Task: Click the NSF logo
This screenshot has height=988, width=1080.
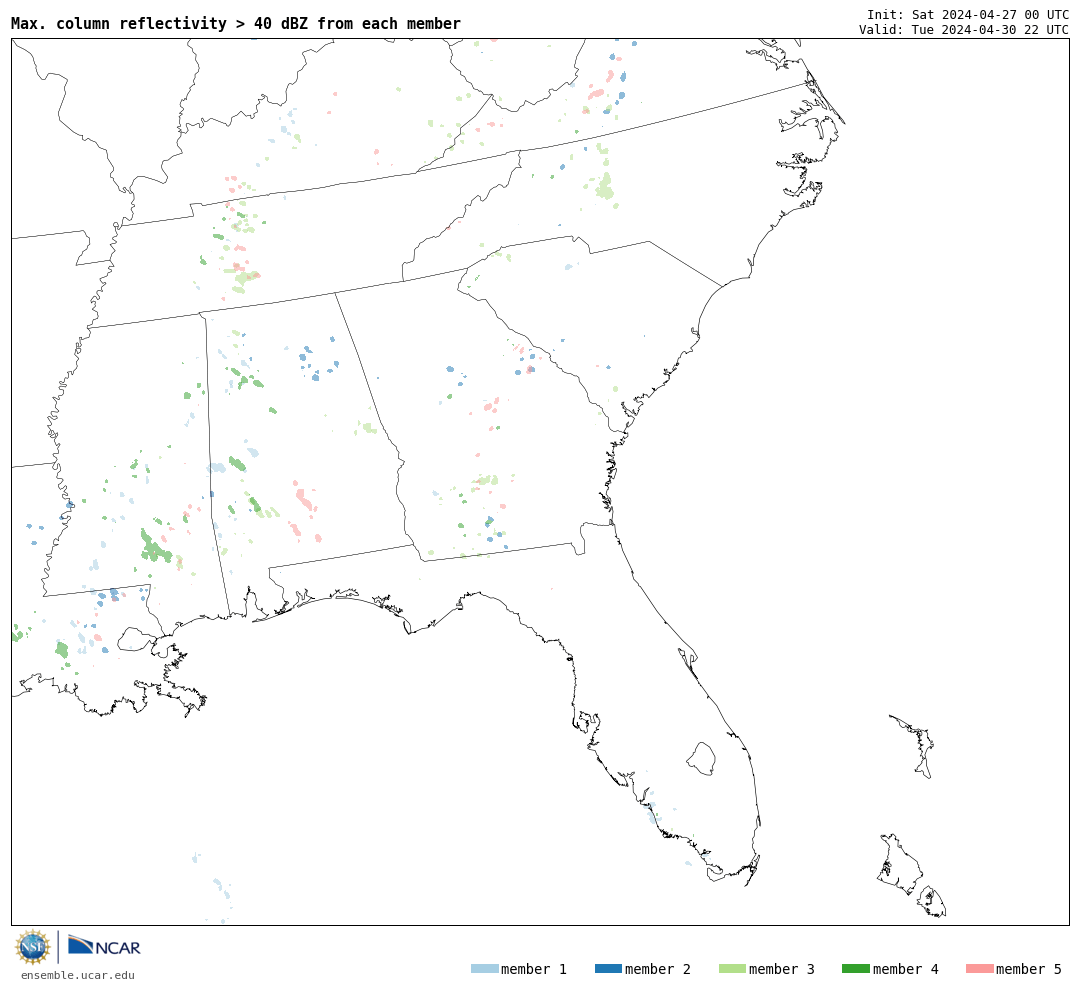Action: tap(32, 947)
